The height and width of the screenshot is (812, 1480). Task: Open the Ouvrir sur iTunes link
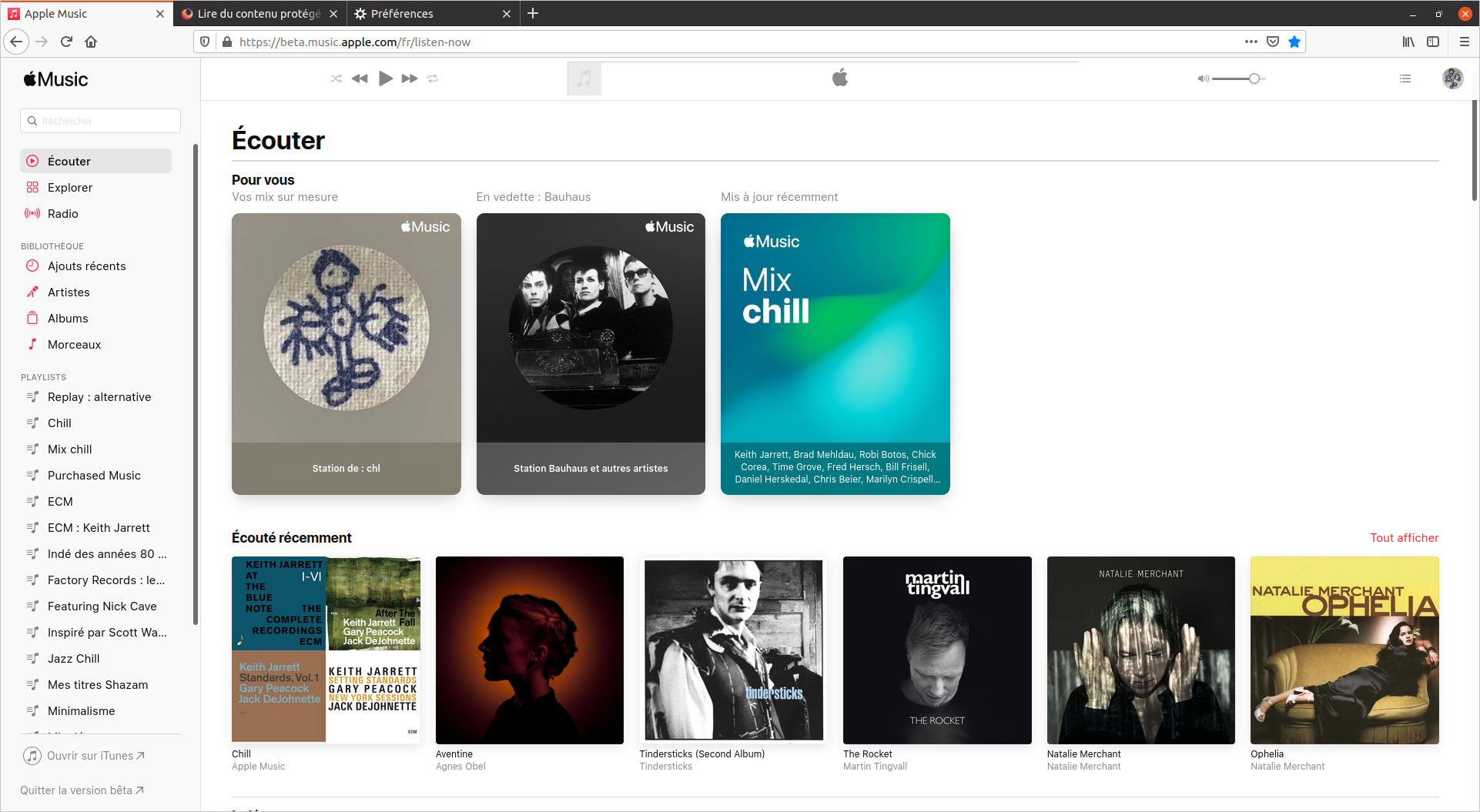click(89, 756)
